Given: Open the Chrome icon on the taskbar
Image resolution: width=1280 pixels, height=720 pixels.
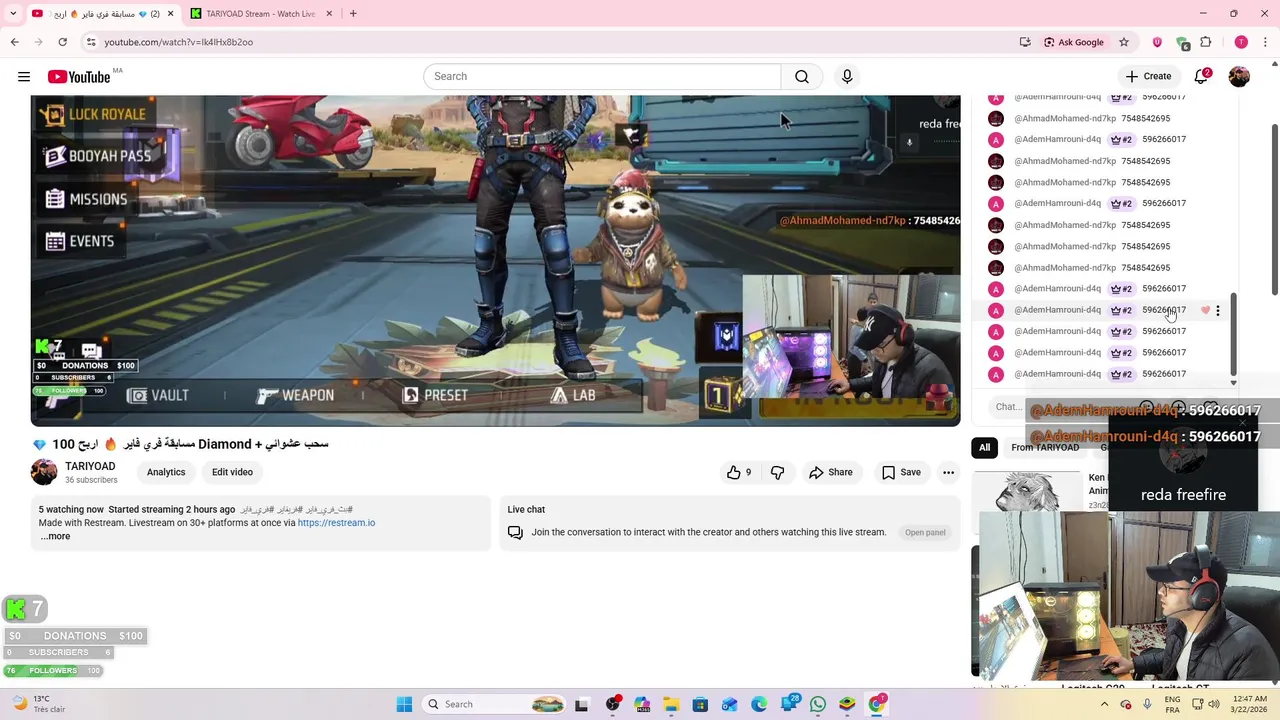Looking at the screenshot, I should click(x=877, y=704).
